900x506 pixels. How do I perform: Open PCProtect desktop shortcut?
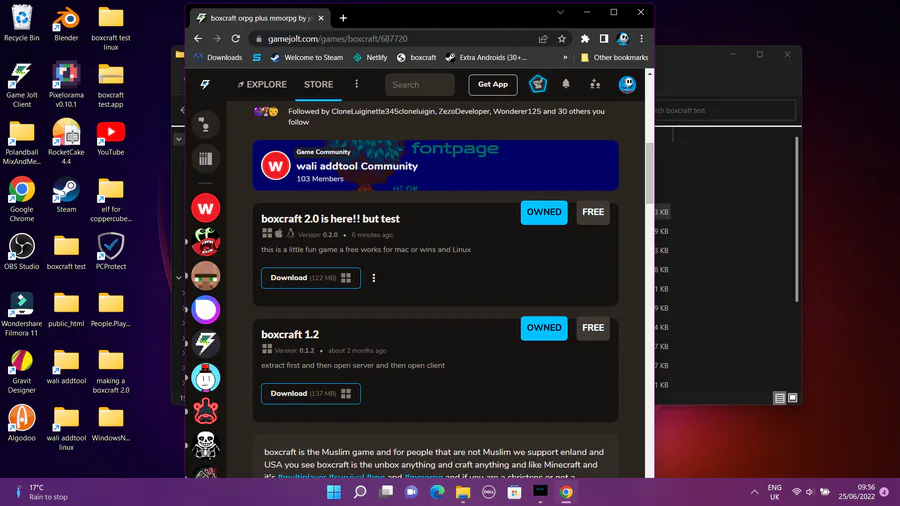(x=111, y=252)
